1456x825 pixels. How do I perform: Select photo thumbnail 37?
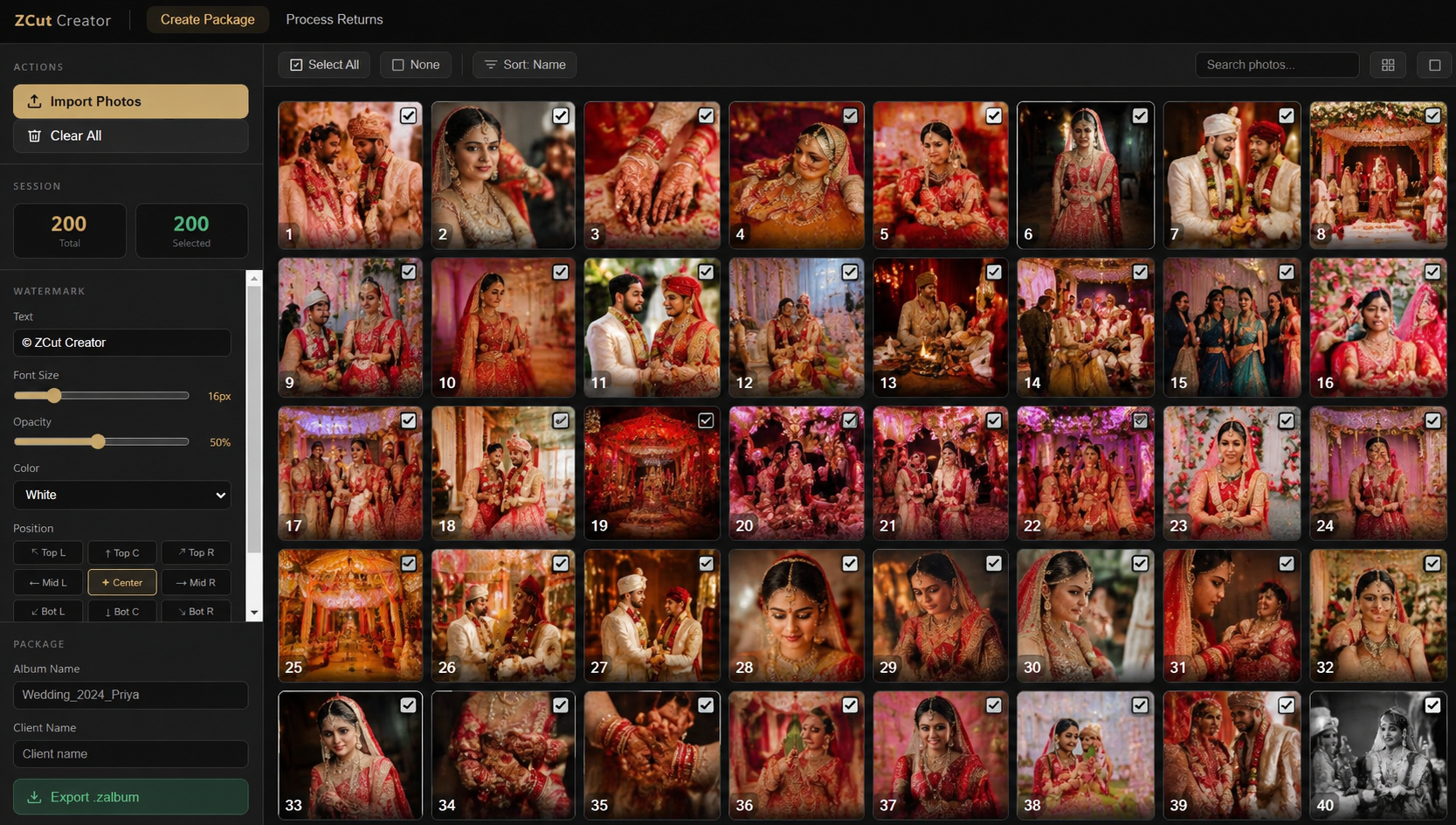point(941,755)
